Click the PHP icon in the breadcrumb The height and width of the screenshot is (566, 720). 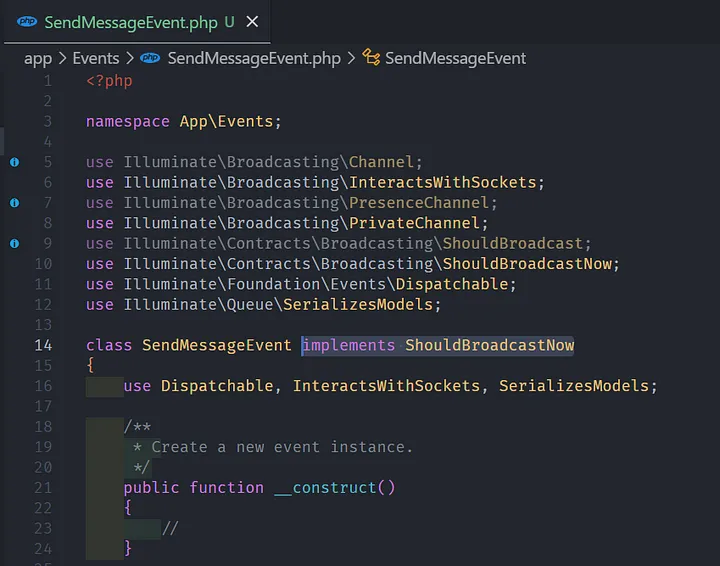(150, 58)
